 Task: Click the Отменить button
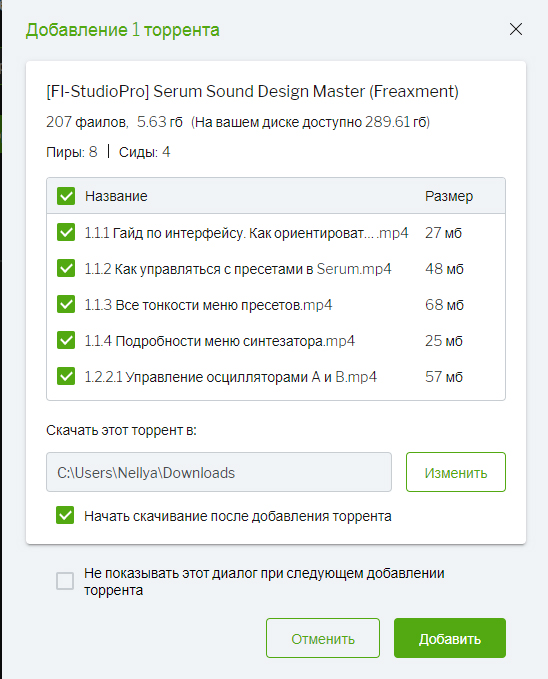tap(323, 638)
